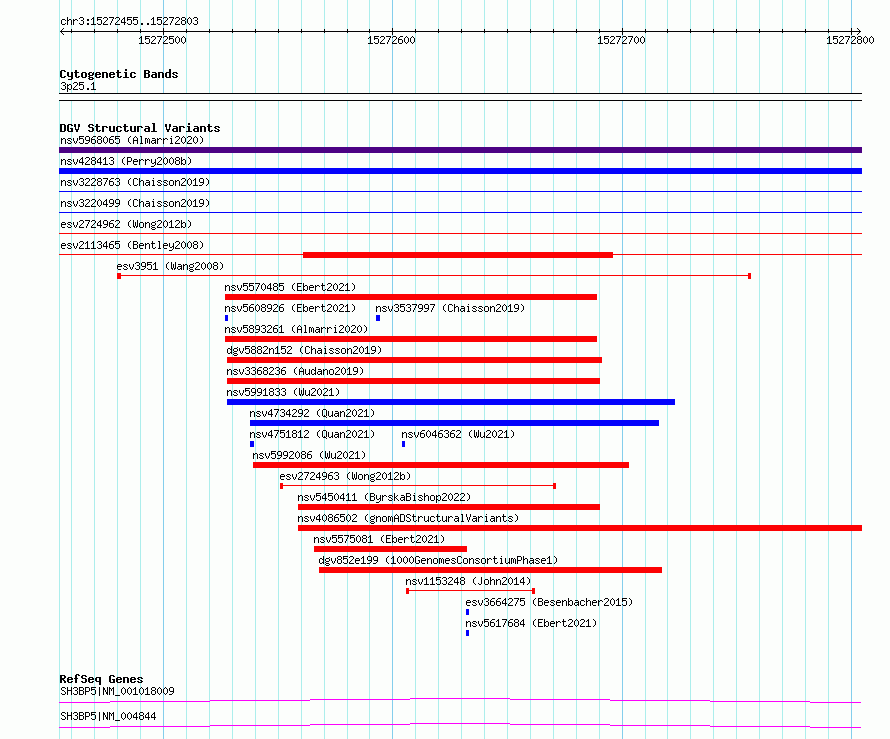The width and height of the screenshot is (890, 739).
Task: Open esv3664275 (Besenbacher2015) label
Action: pos(549,602)
